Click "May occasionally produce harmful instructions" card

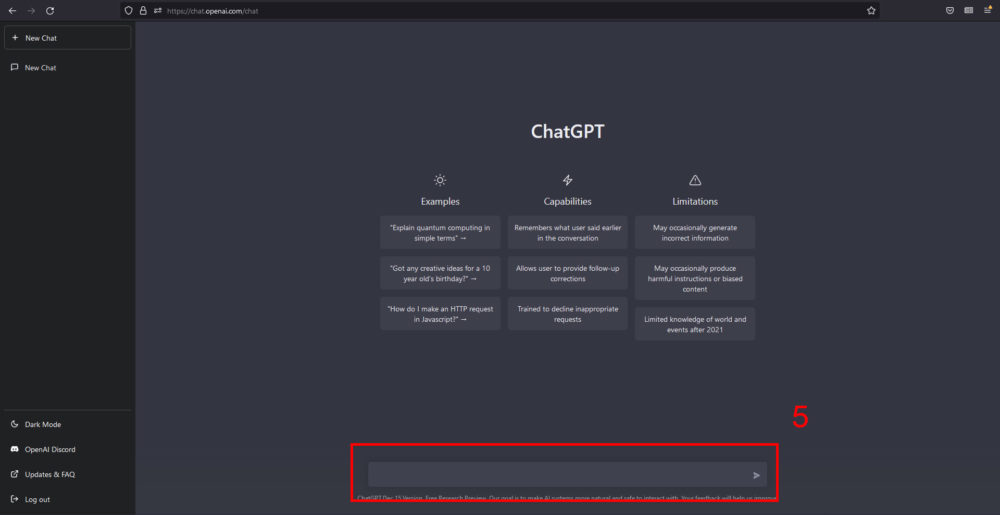[695, 279]
